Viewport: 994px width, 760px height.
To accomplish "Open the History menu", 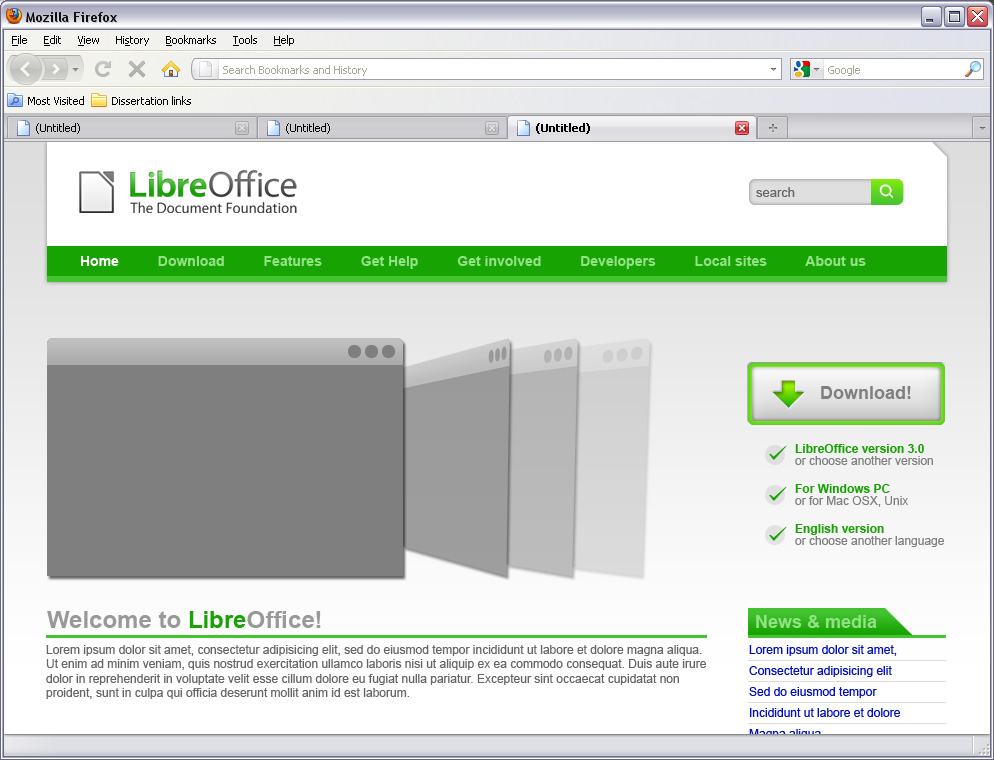I will [x=132, y=40].
